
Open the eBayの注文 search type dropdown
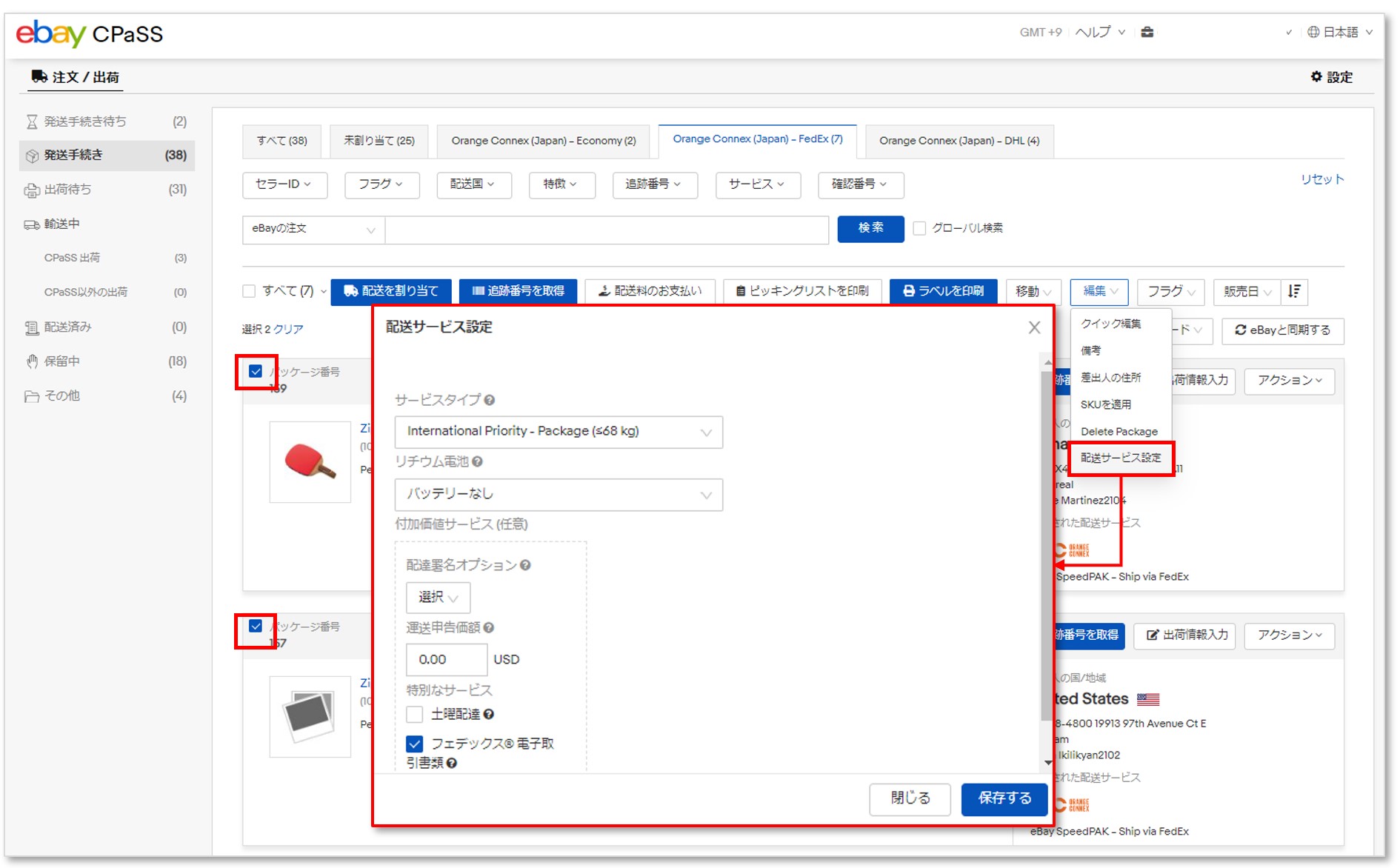tap(313, 229)
